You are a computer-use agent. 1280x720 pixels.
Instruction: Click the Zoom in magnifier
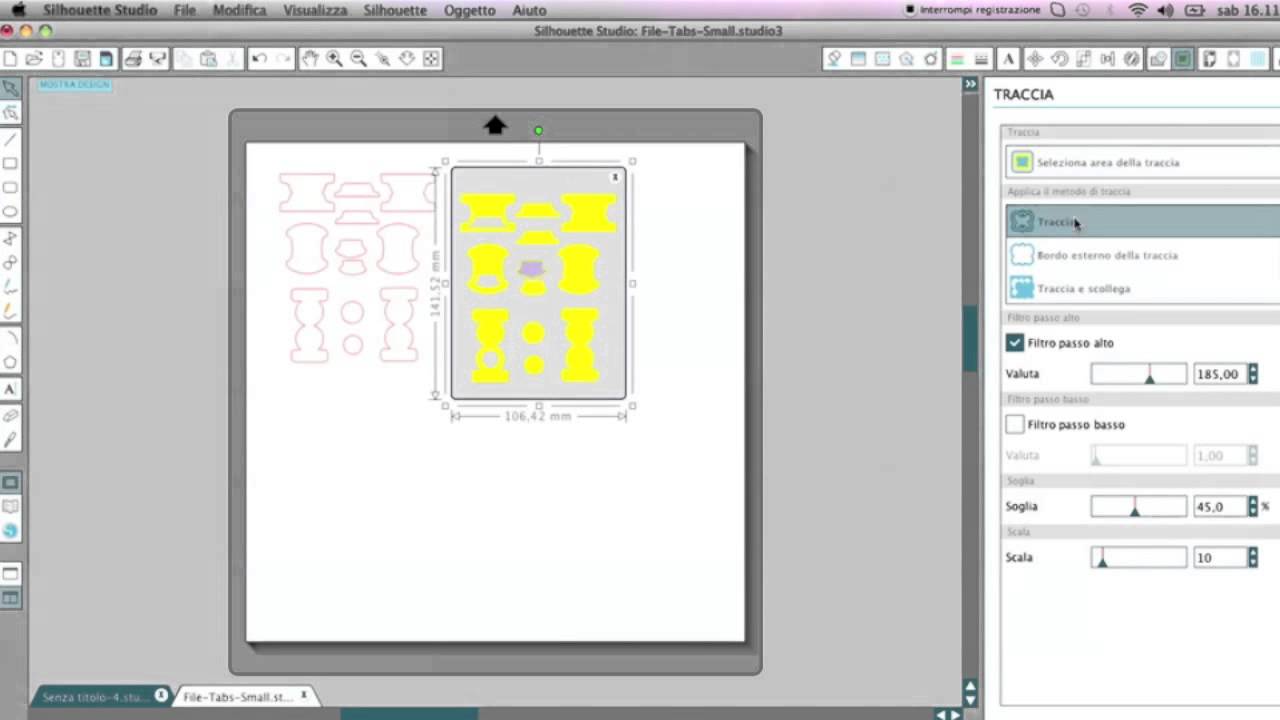(334, 59)
